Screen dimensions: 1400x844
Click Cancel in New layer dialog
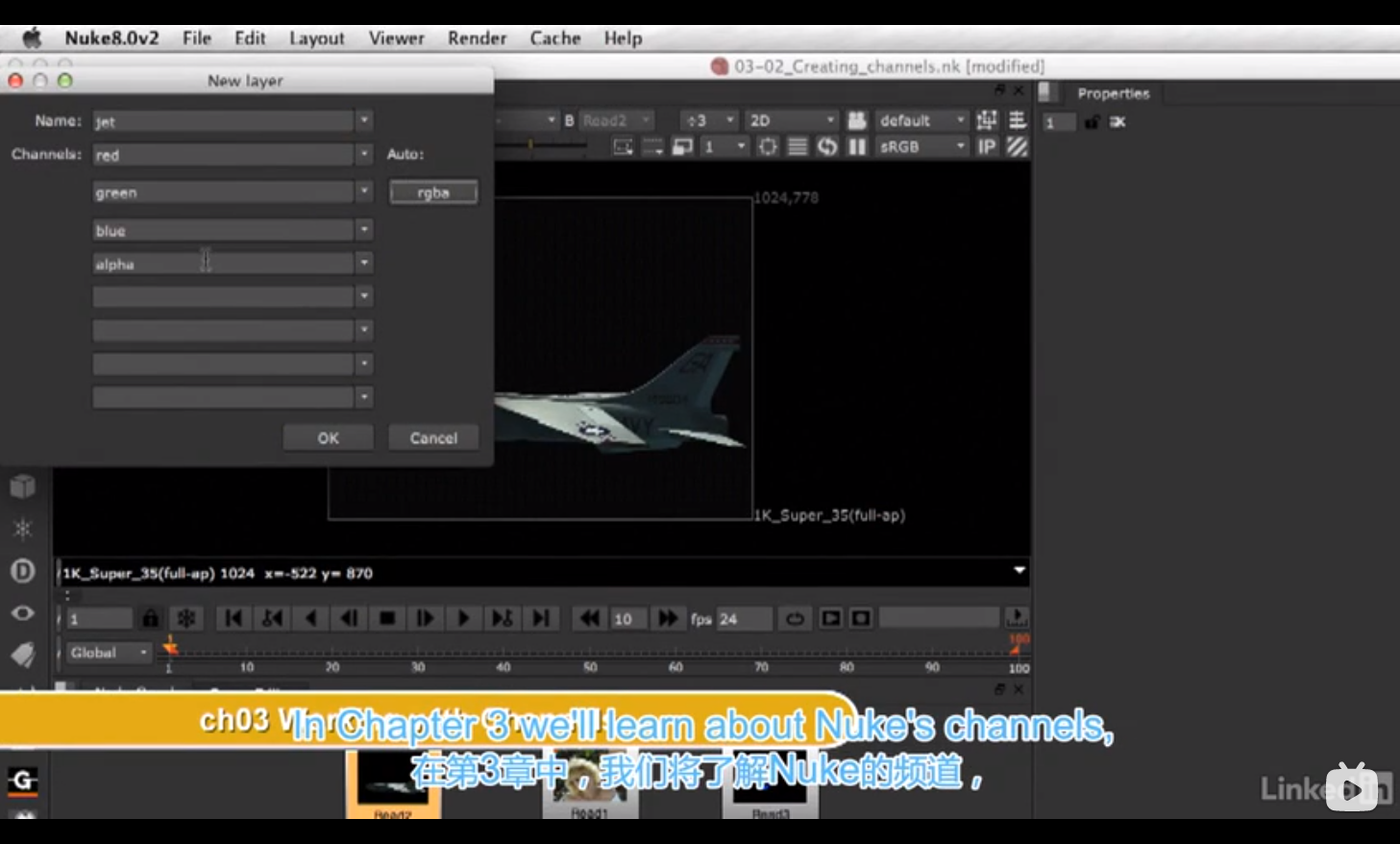(433, 437)
